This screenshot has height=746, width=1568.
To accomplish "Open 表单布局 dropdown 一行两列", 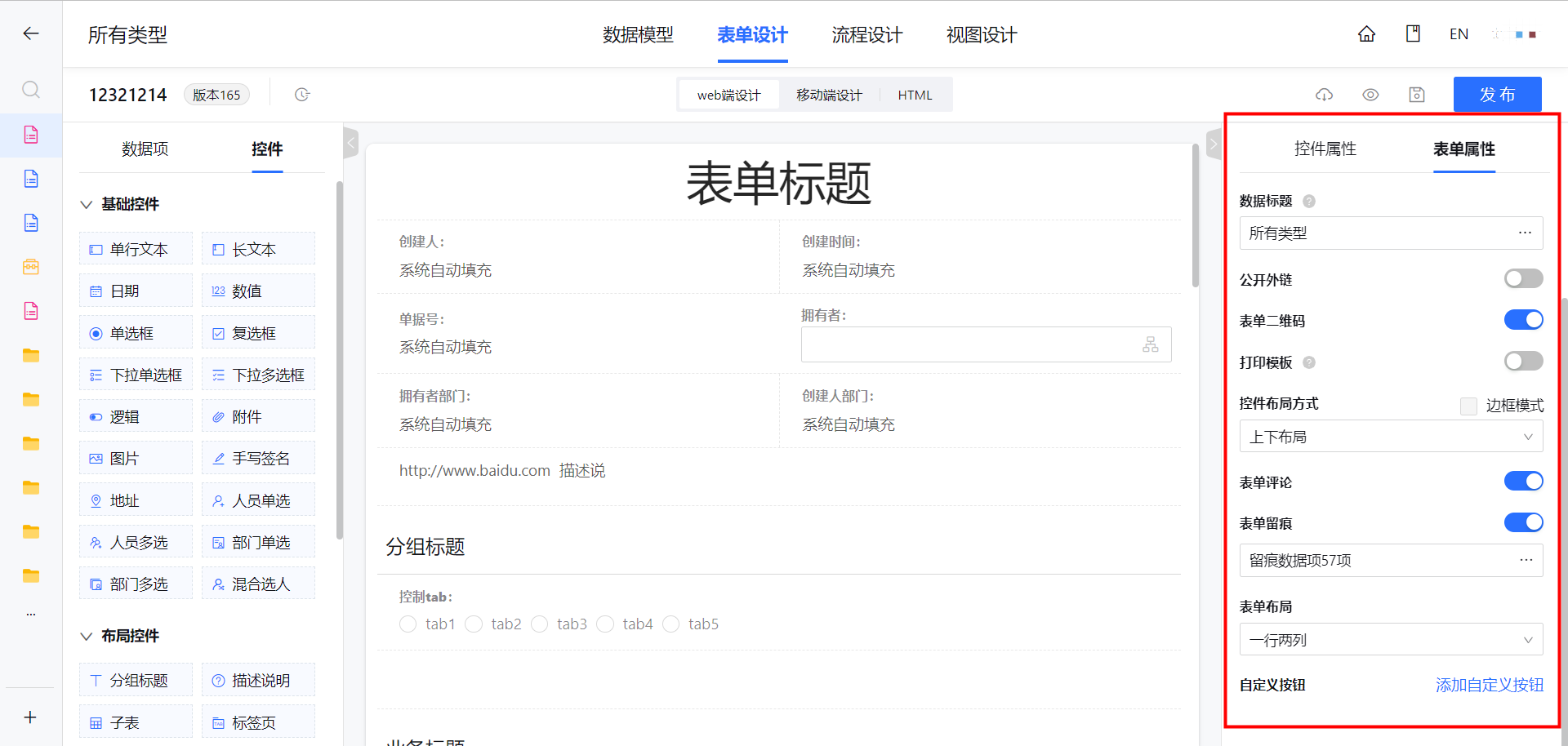I will click(1391, 639).
